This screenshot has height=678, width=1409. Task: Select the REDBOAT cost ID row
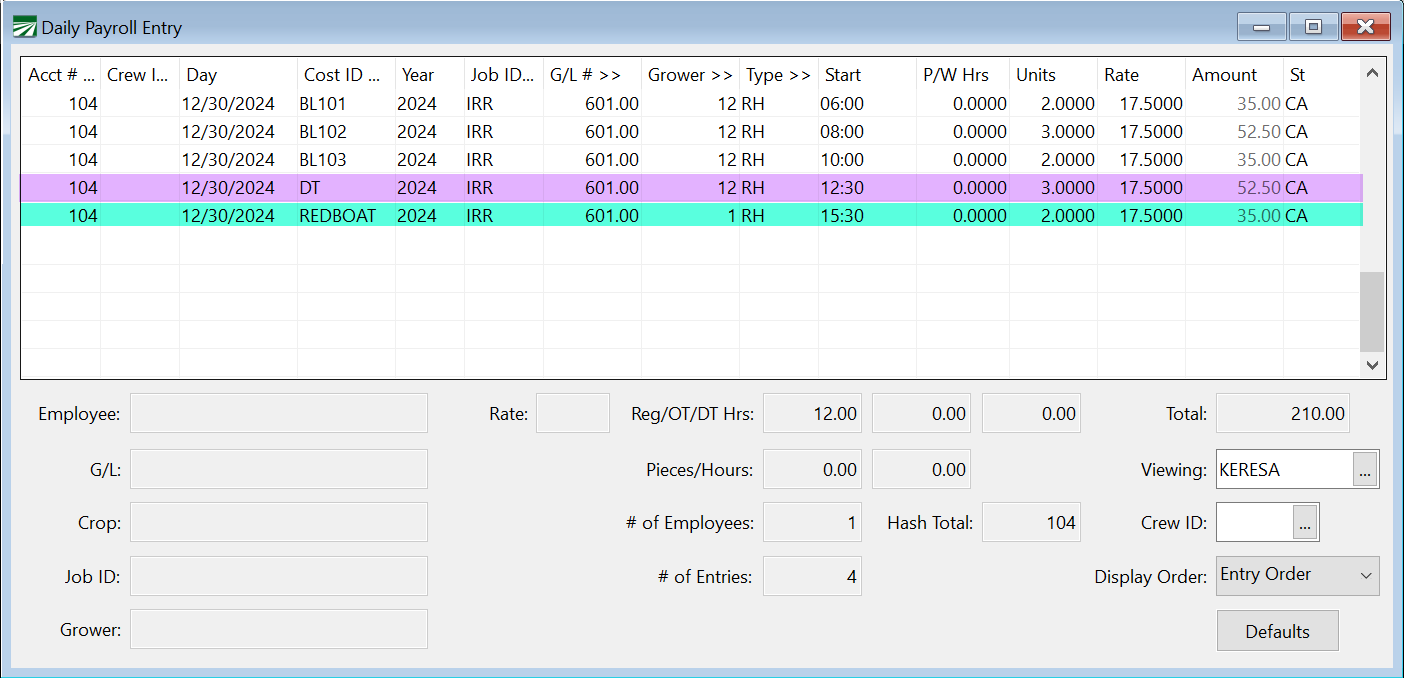pyautogui.click(x=337, y=215)
